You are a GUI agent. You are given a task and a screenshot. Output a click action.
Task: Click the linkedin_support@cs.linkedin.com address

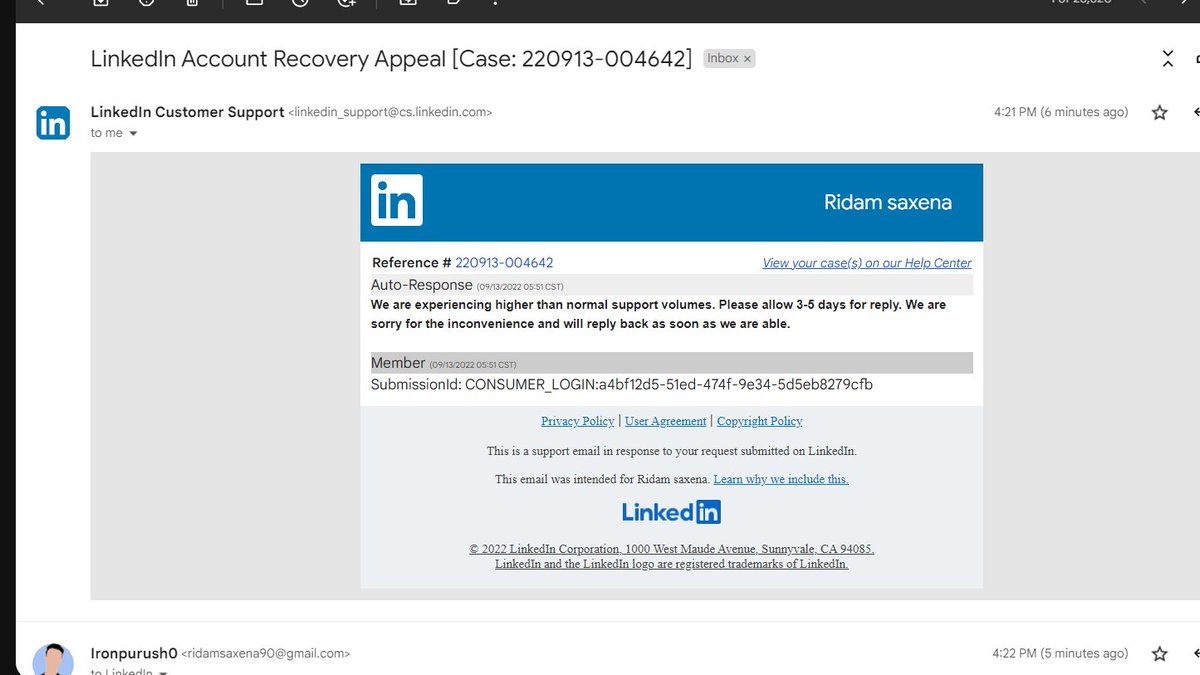pos(390,113)
